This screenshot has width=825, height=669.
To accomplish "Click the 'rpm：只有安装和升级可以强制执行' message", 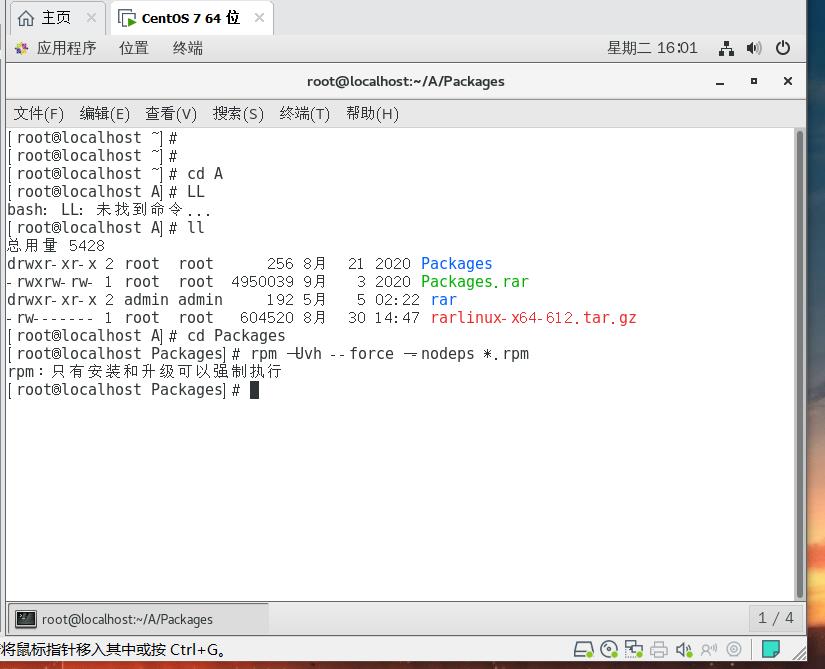I will (145, 371).
